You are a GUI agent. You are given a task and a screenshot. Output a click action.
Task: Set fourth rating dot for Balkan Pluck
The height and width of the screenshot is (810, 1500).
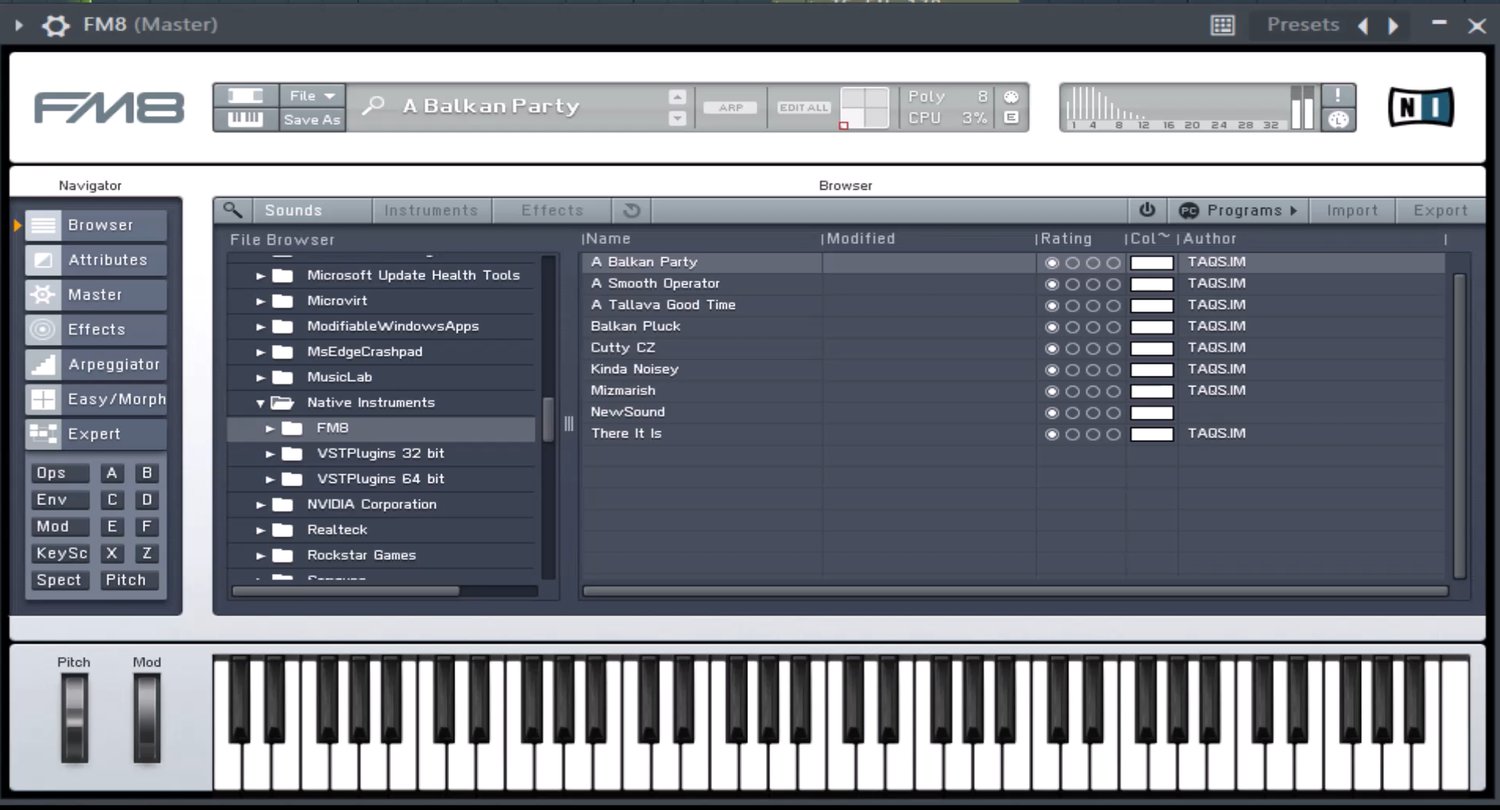coord(1114,327)
